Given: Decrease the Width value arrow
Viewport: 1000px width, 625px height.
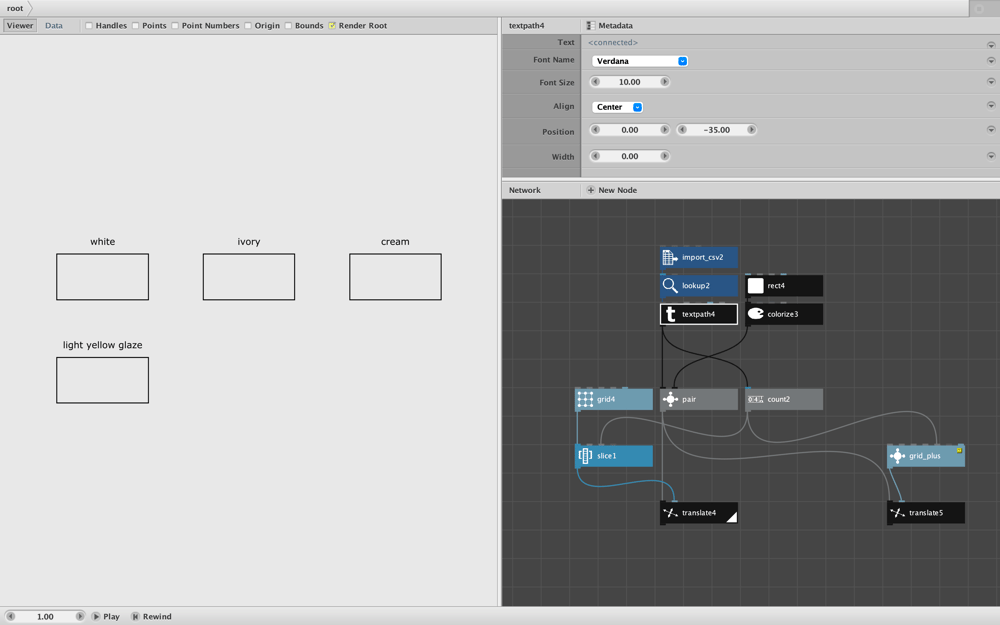Looking at the screenshot, I should tap(596, 156).
